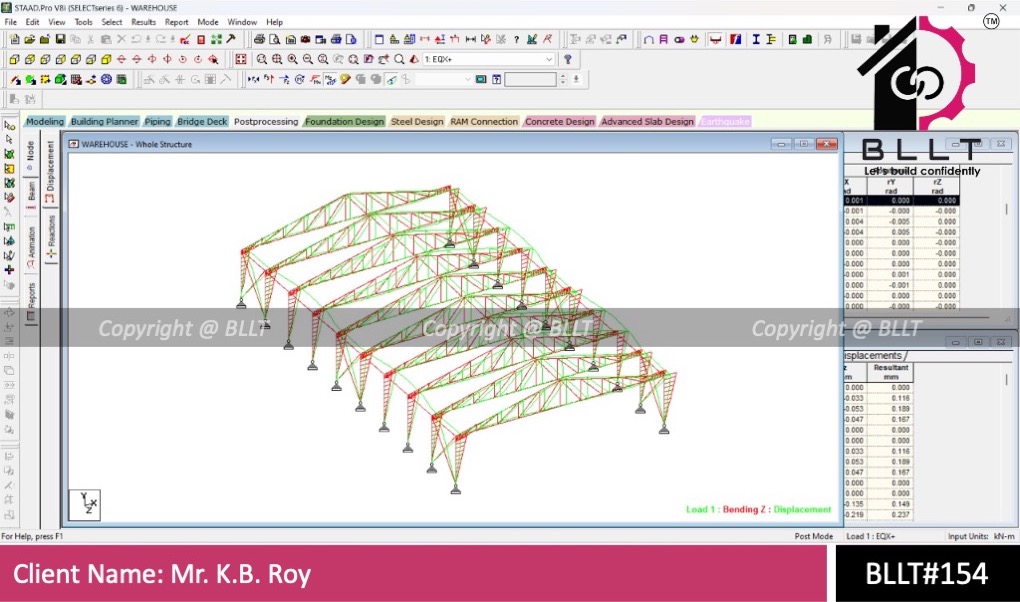Viewport: 1020px width, 602px height.
Task: Click the help pin icon beside load combo
Action: 568,59
